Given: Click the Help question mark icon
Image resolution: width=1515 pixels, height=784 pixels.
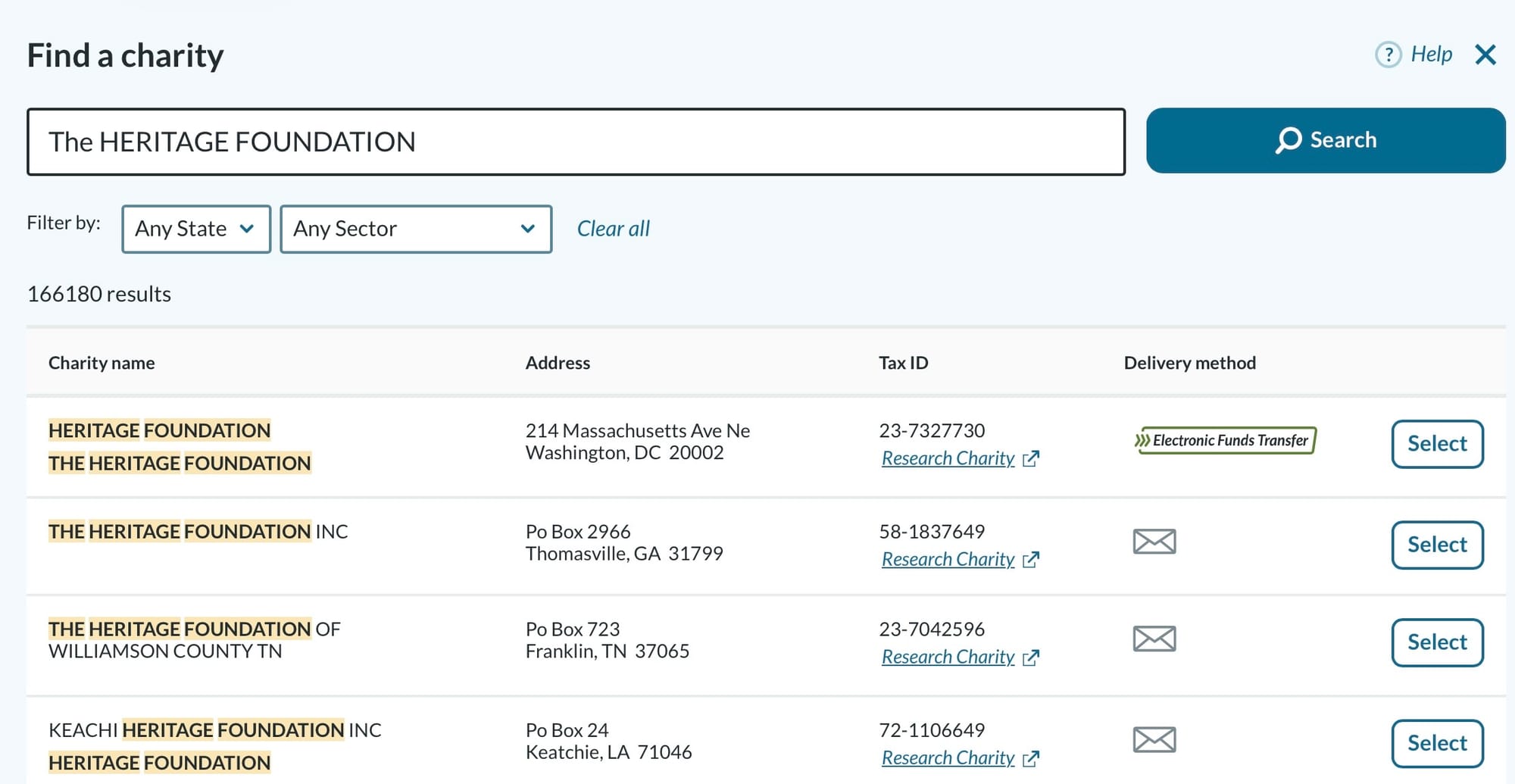Looking at the screenshot, I should coord(1388,55).
